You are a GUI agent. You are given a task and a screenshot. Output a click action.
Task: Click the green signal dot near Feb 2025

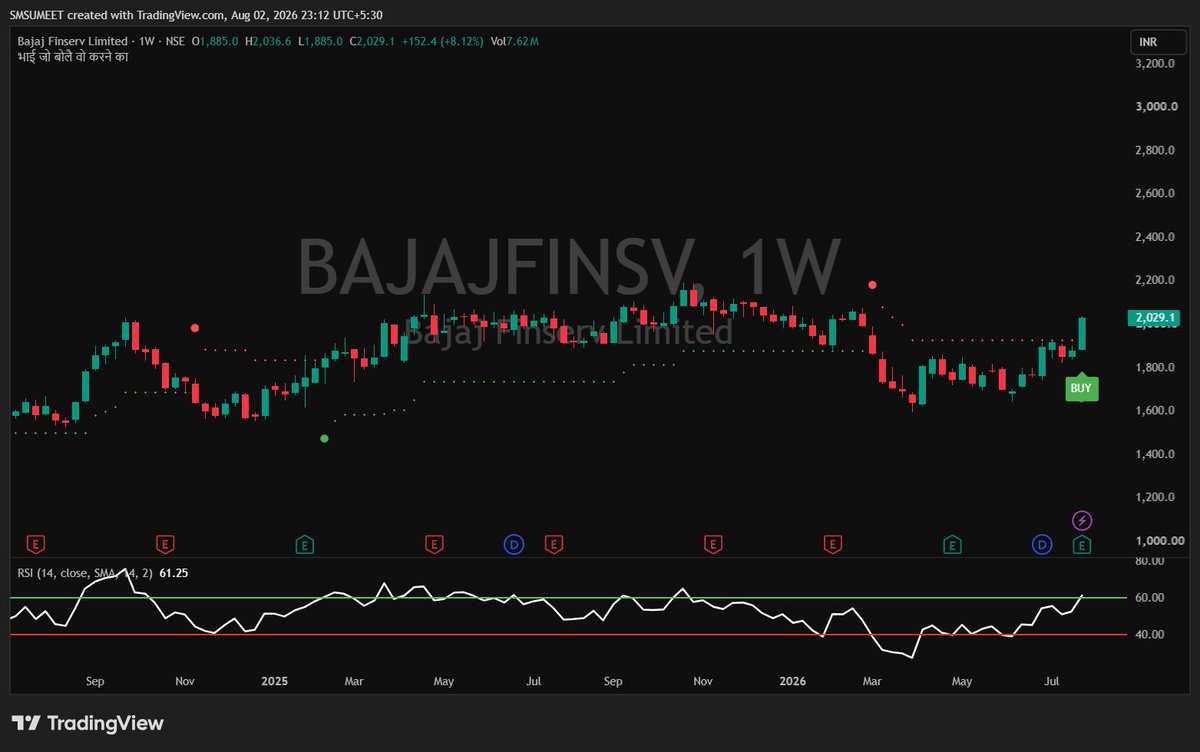[324, 438]
